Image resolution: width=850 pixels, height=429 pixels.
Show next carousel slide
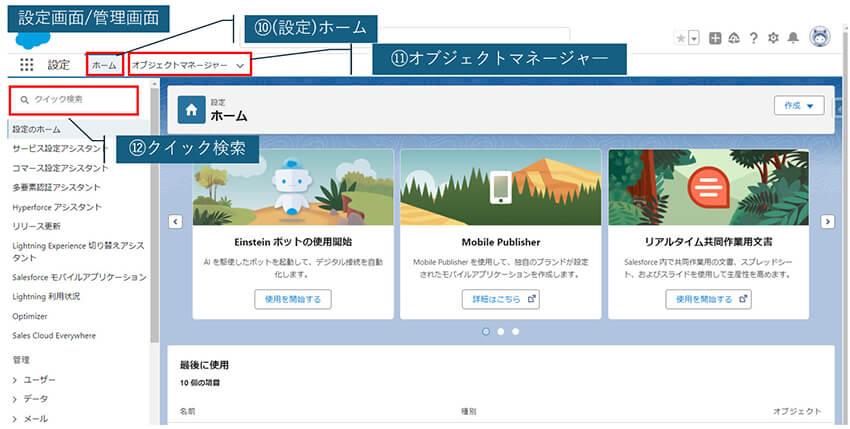pyautogui.click(x=827, y=222)
